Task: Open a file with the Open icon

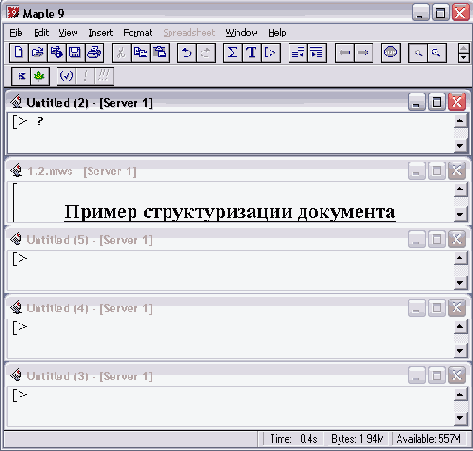Action: (x=38, y=53)
